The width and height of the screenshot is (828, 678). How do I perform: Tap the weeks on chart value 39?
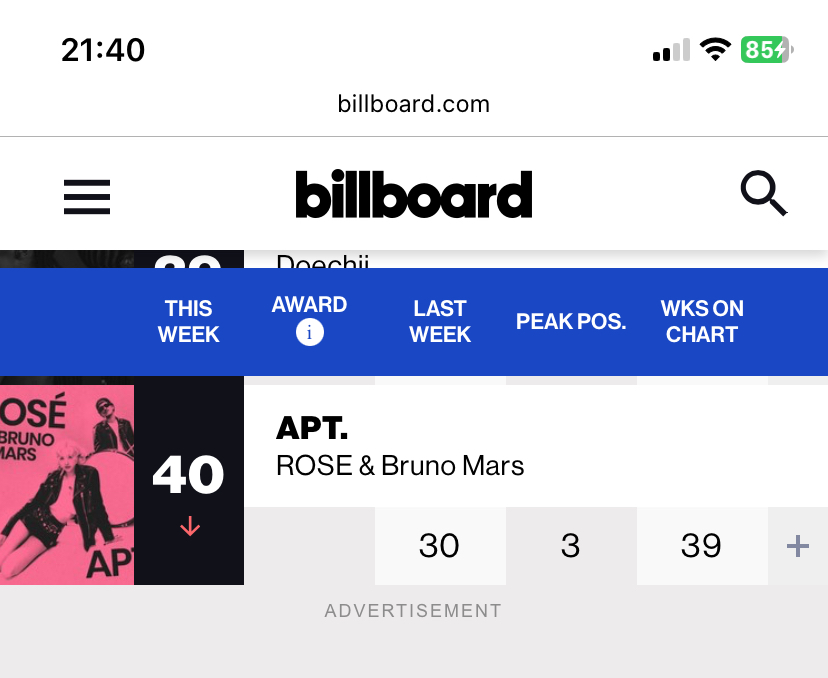click(701, 546)
